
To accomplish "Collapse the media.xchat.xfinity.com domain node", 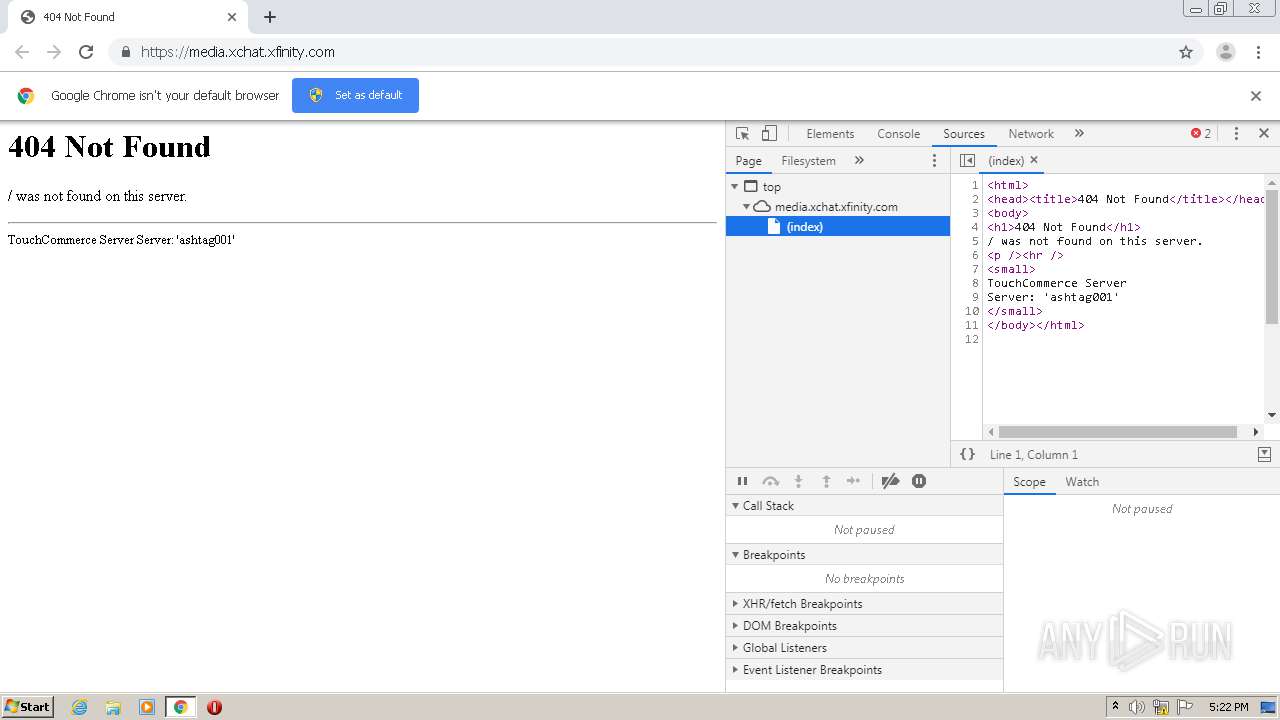I will pos(746,206).
